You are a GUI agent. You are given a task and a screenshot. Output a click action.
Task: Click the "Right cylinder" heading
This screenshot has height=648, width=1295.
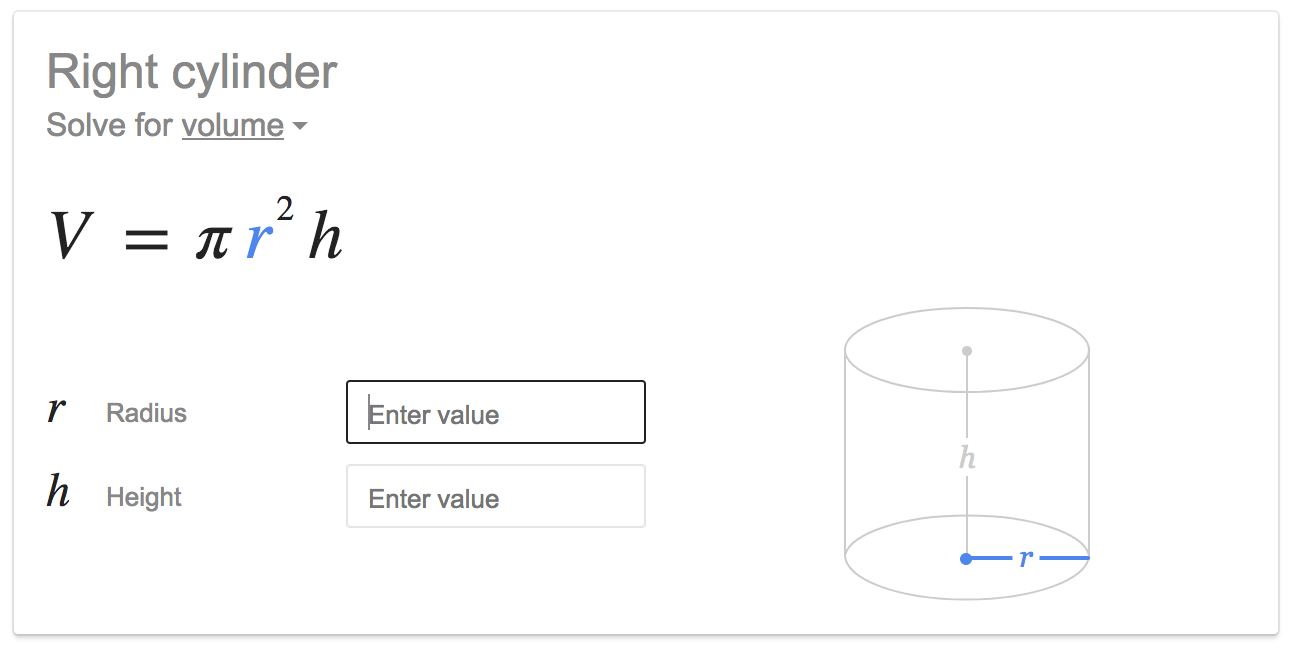192,72
